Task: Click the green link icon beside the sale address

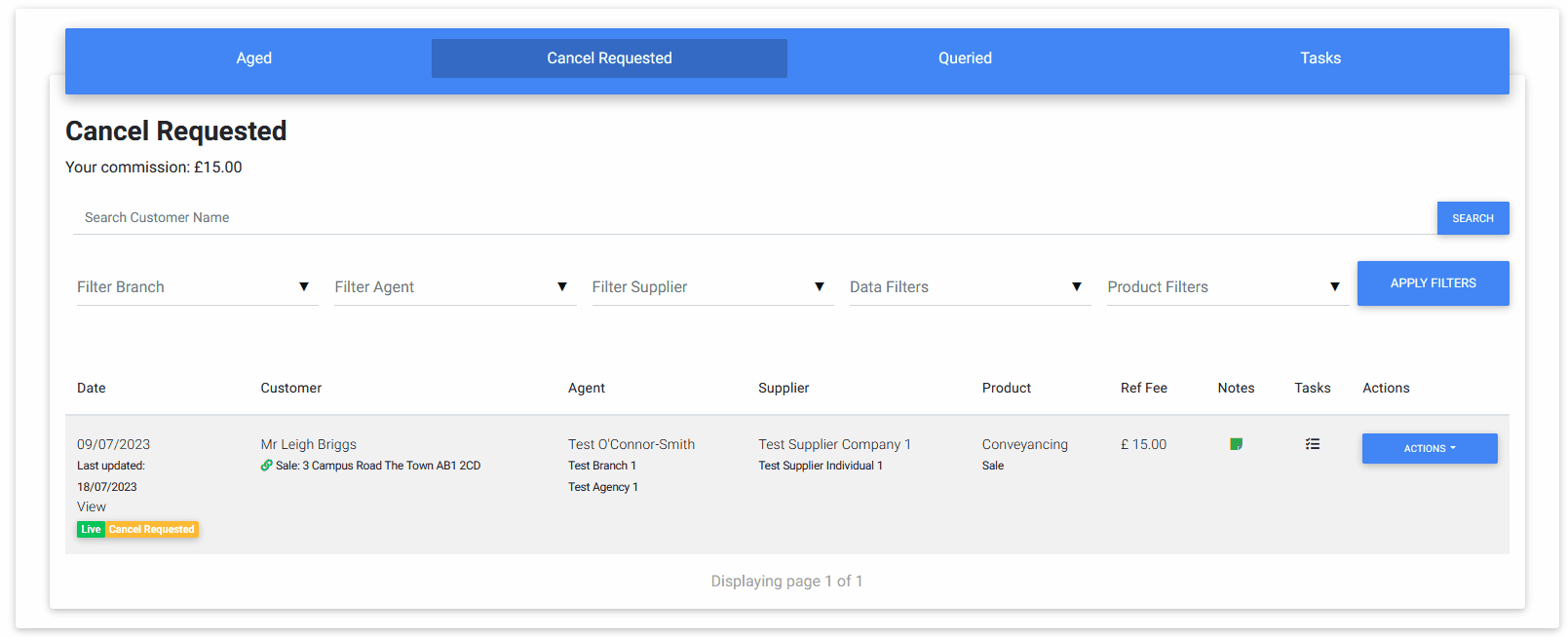Action: pos(266,466)
